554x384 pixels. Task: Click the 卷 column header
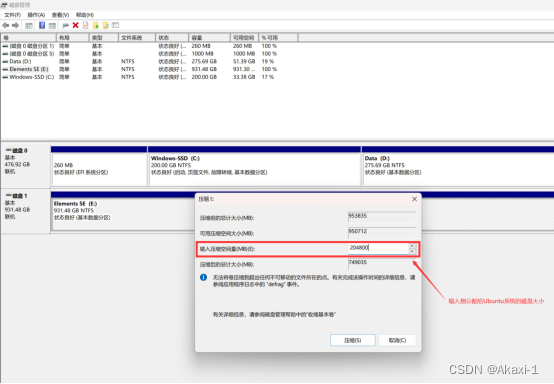click(28, 38)
